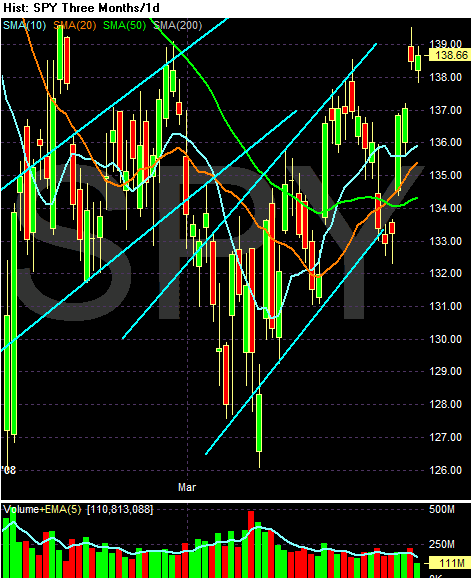The height and width of the screenshot is (581, 472).
Task: Click the '08 year label on time axis
Action: 9,470
